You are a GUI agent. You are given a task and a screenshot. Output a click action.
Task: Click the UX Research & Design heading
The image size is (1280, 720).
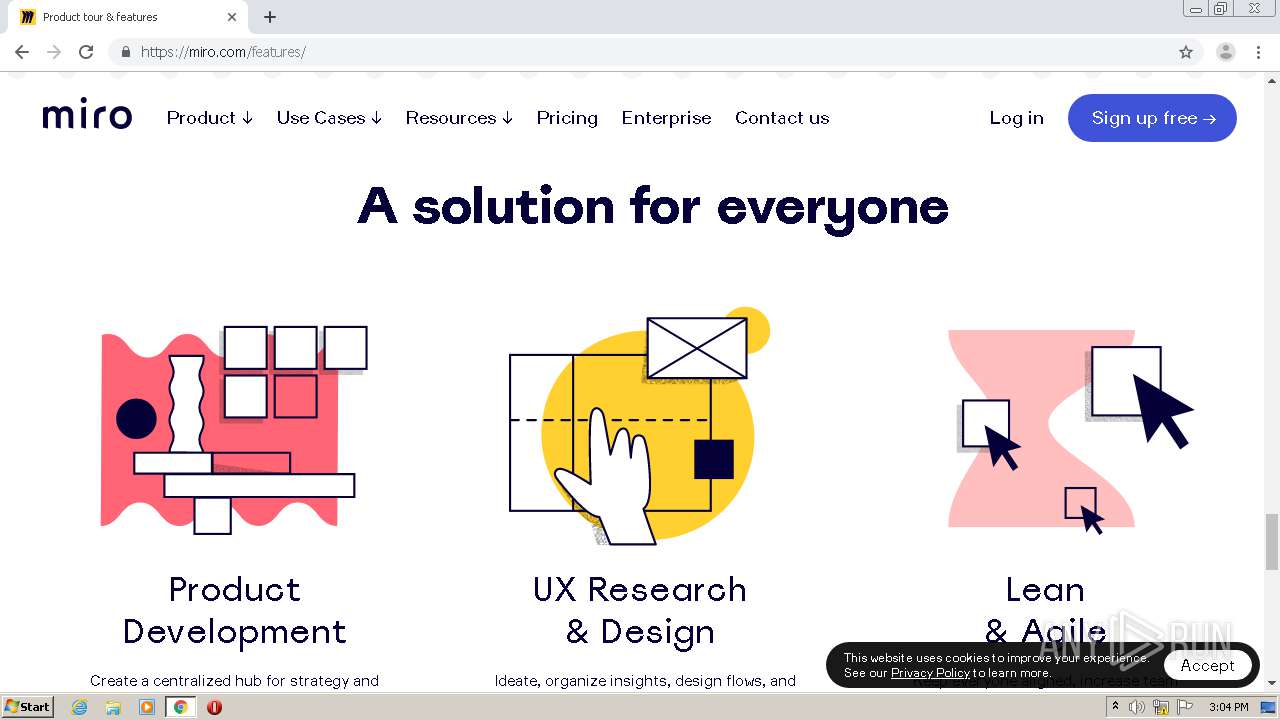point(640,610)
